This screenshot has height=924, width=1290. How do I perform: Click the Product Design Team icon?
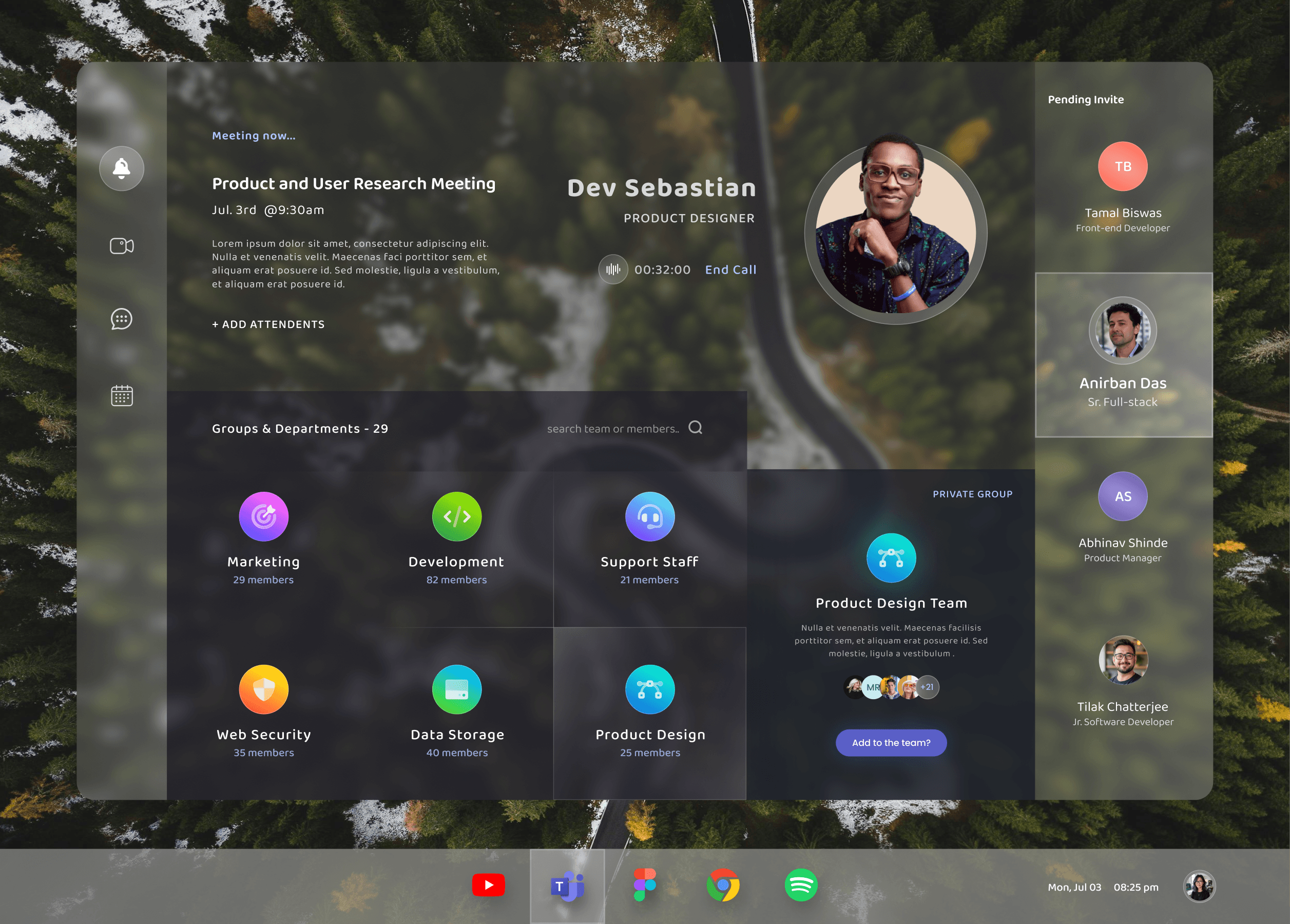pos(891,558)
